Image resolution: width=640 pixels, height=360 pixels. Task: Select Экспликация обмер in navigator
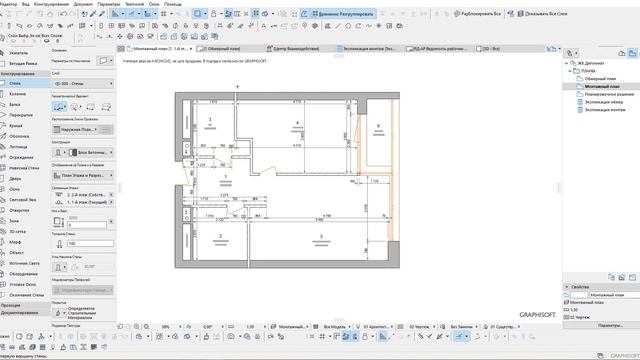604,102
